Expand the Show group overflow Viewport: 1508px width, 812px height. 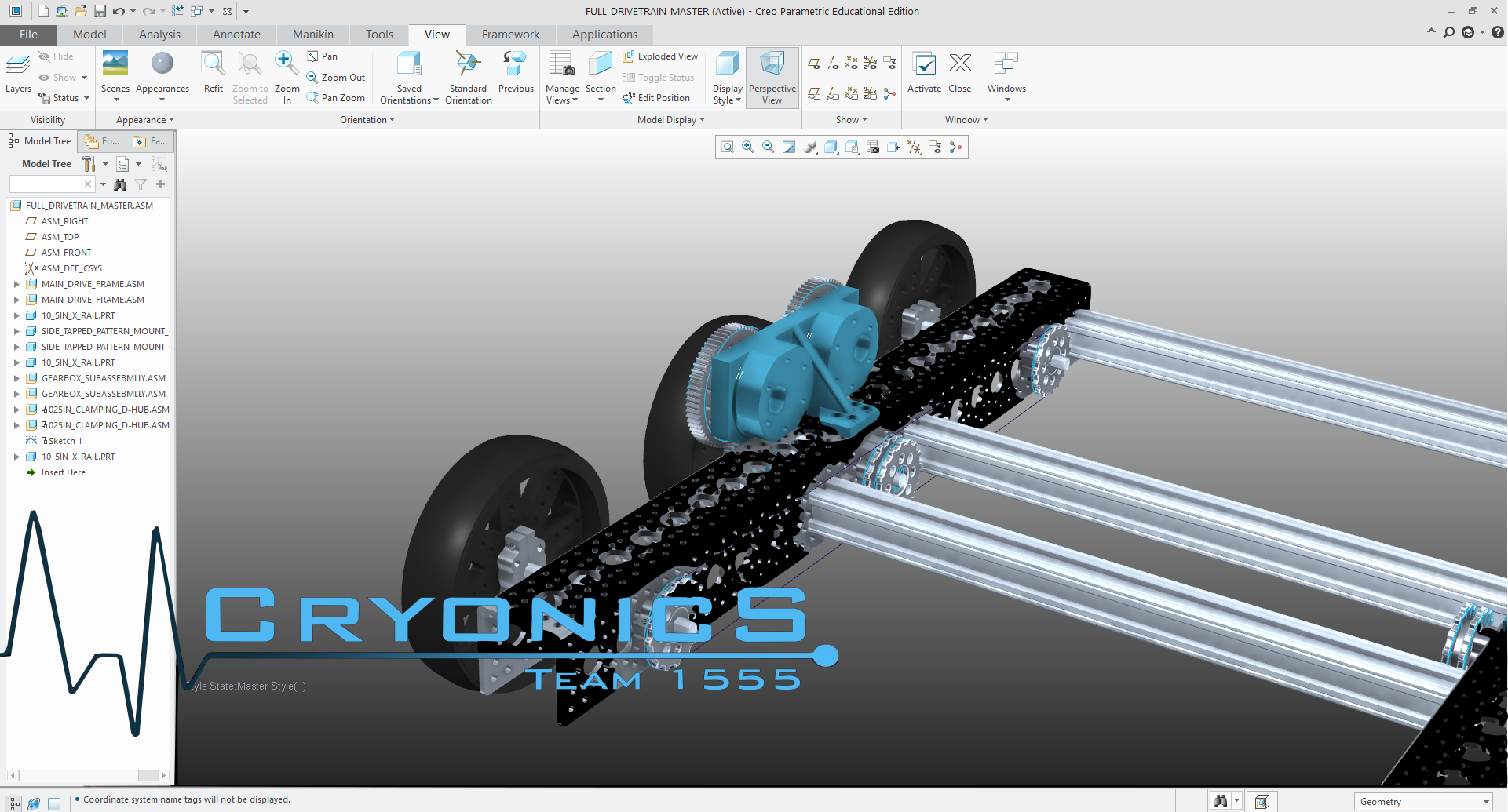[x=851, y=120]
